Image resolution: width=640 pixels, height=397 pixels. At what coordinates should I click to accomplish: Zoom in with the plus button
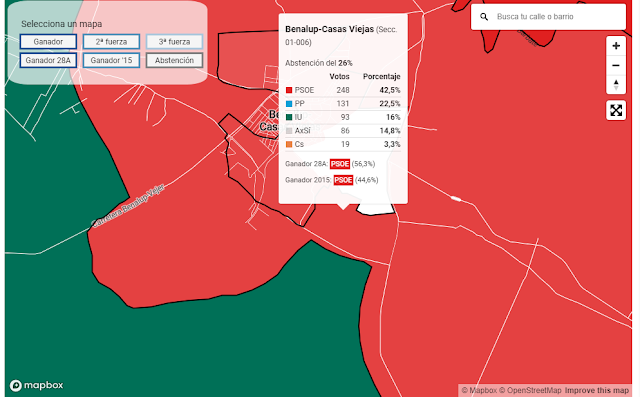click(616, 46)
